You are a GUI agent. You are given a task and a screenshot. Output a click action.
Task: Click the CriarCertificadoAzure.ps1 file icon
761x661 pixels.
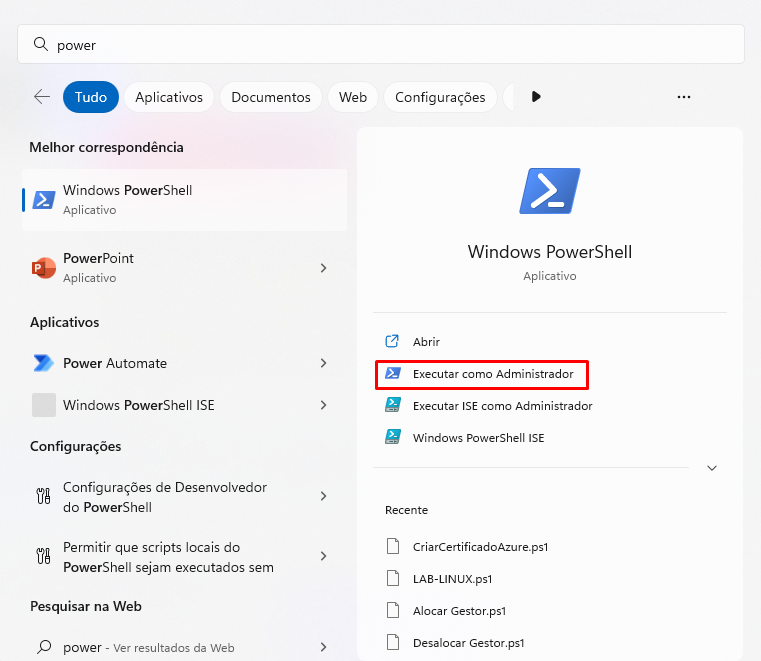pos(393,547)
